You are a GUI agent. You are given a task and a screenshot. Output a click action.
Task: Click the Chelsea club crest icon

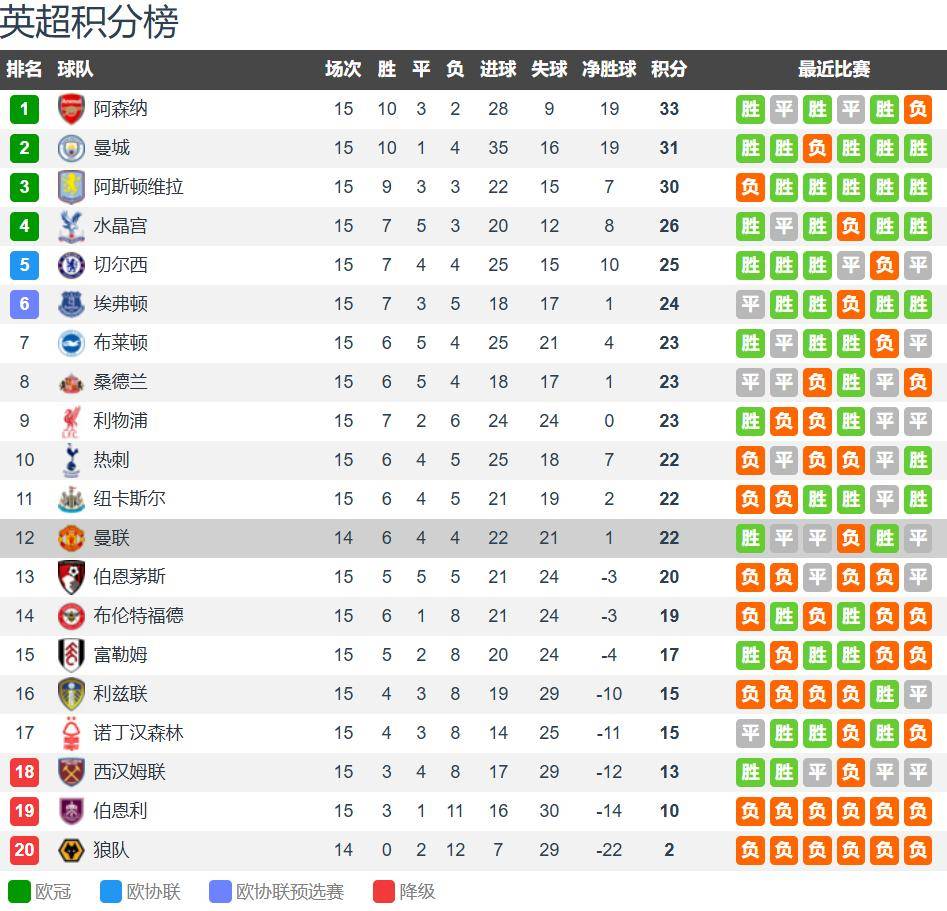[71, 265]
